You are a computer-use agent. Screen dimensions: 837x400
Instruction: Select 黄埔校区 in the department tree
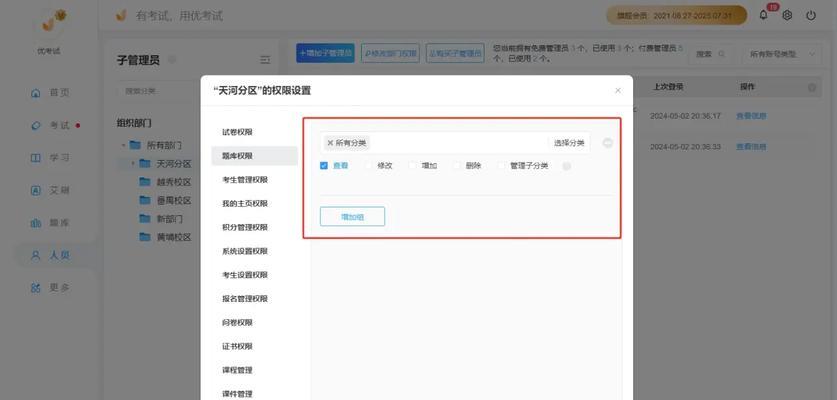[174, 238]
